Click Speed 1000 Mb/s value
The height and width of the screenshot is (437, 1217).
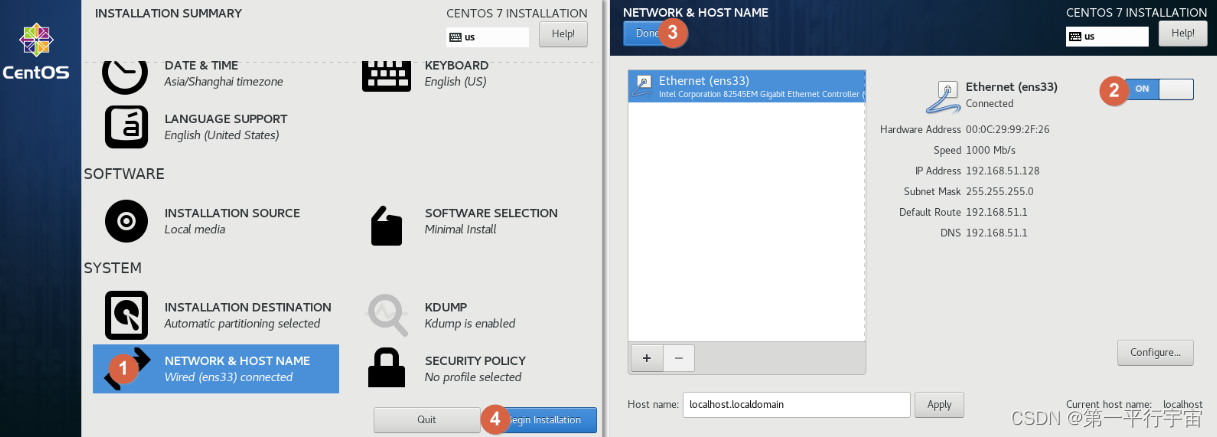click(991, 150)
